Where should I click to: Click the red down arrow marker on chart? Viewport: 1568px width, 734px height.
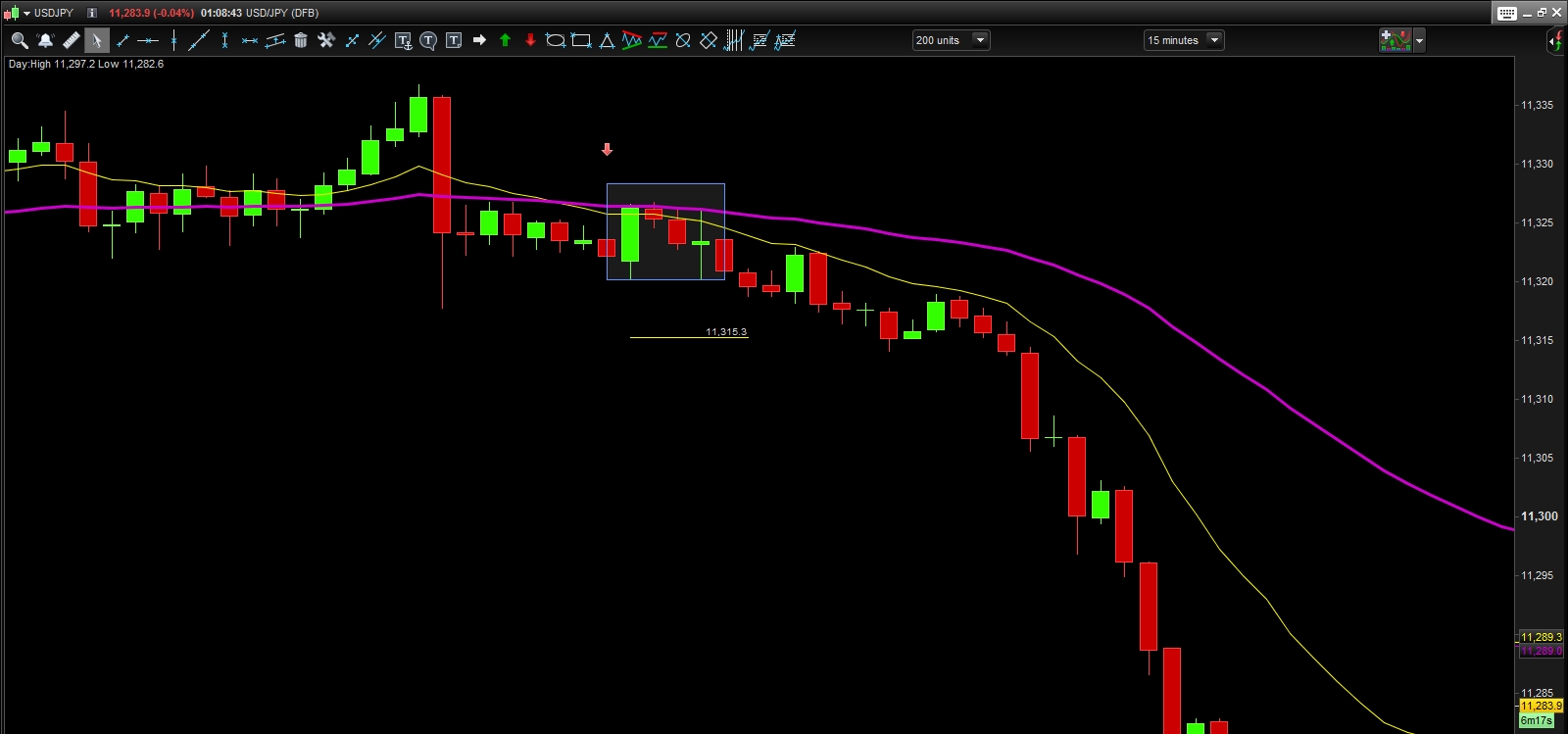tap(607, 150)
